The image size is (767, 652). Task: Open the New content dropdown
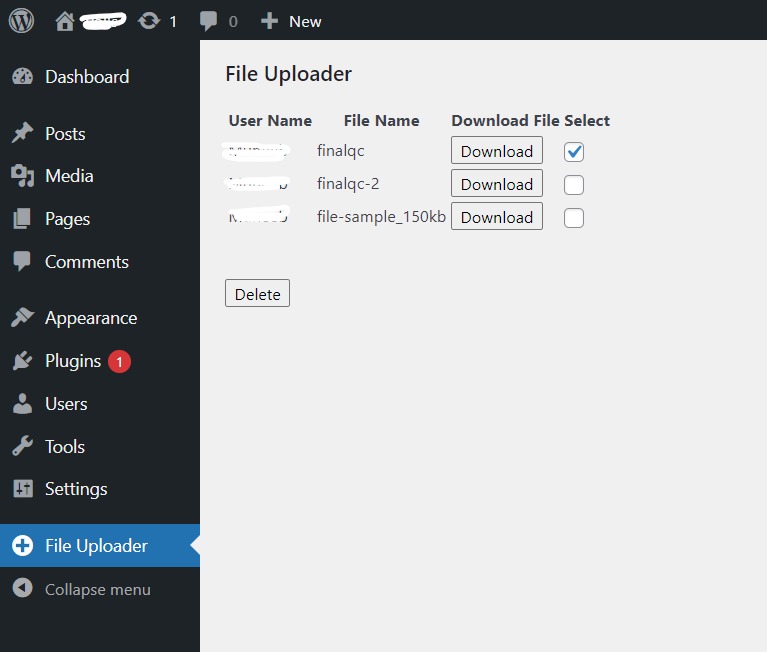pos(291,20)
